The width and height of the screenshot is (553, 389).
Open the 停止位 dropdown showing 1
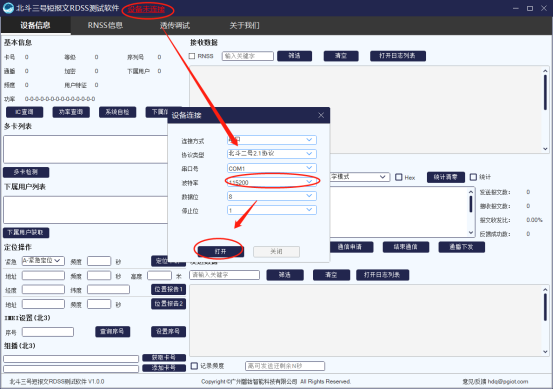click(272, 210)
